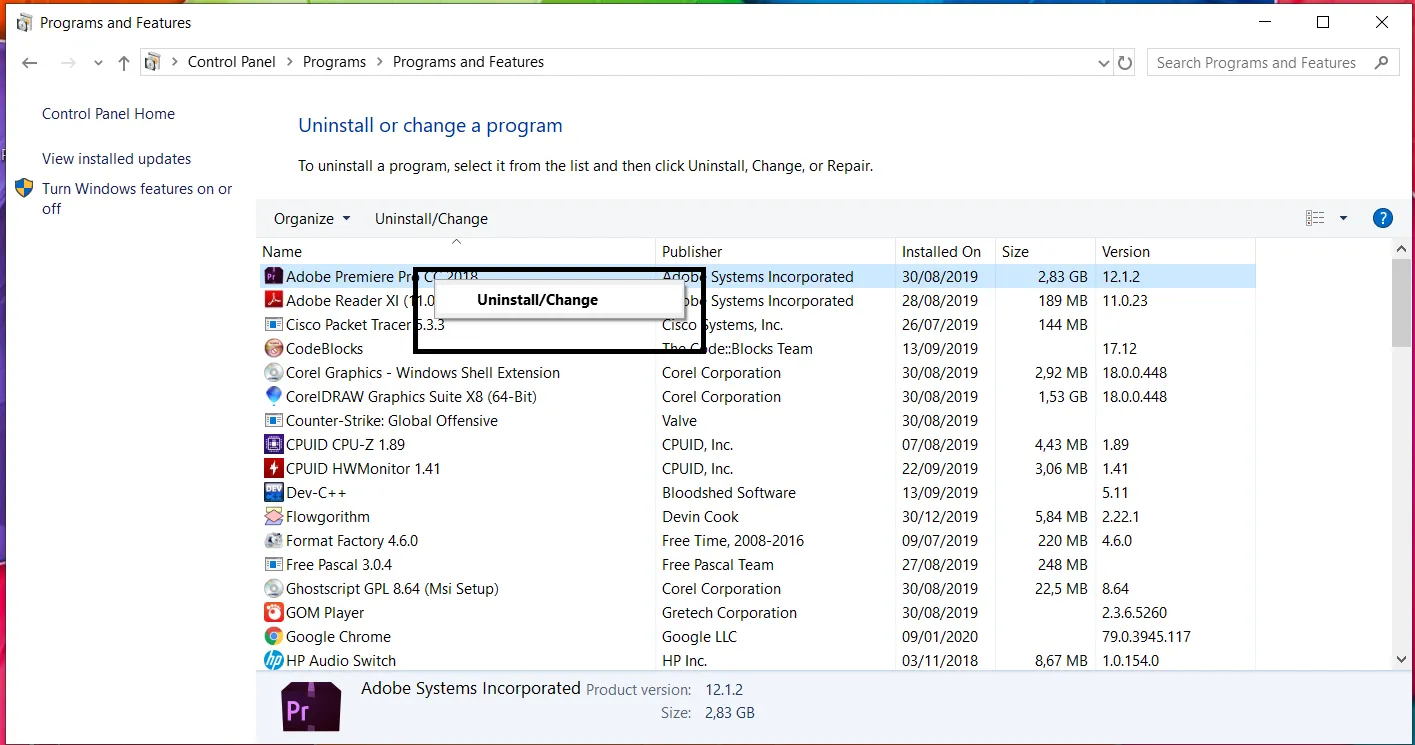Viewport: 1415px width, 745px height.
Task: Select the GOM Player icon in list
Action: pos(273,613)
